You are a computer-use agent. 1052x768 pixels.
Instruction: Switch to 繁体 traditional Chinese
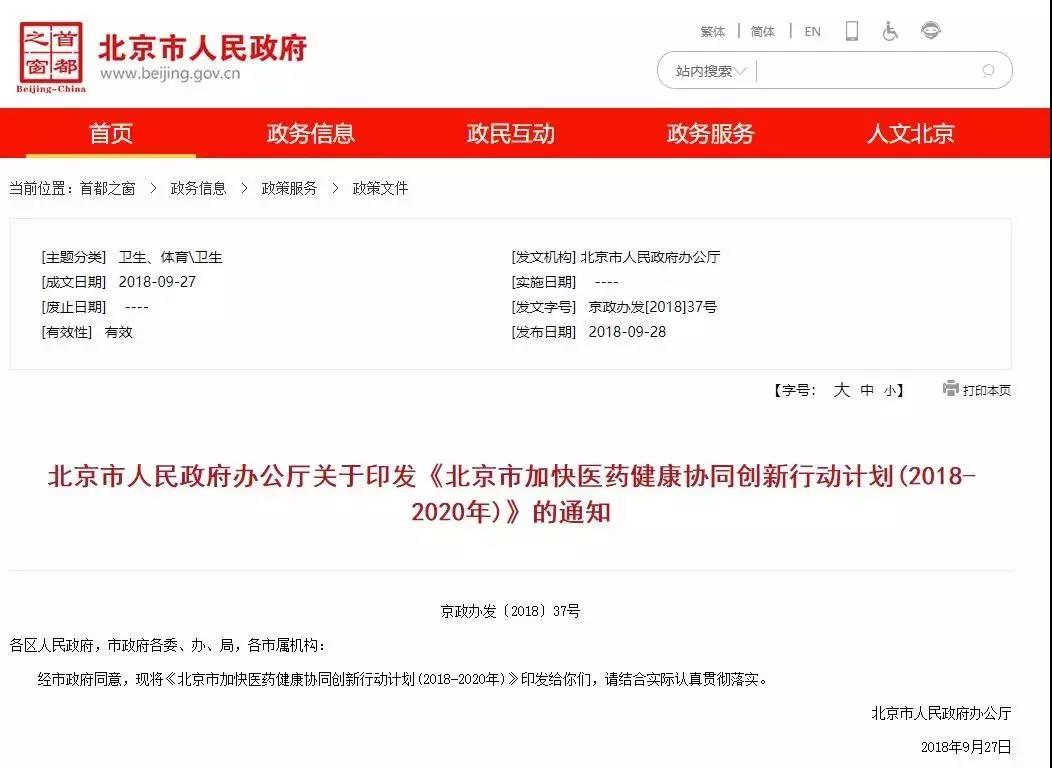[713, 32]
